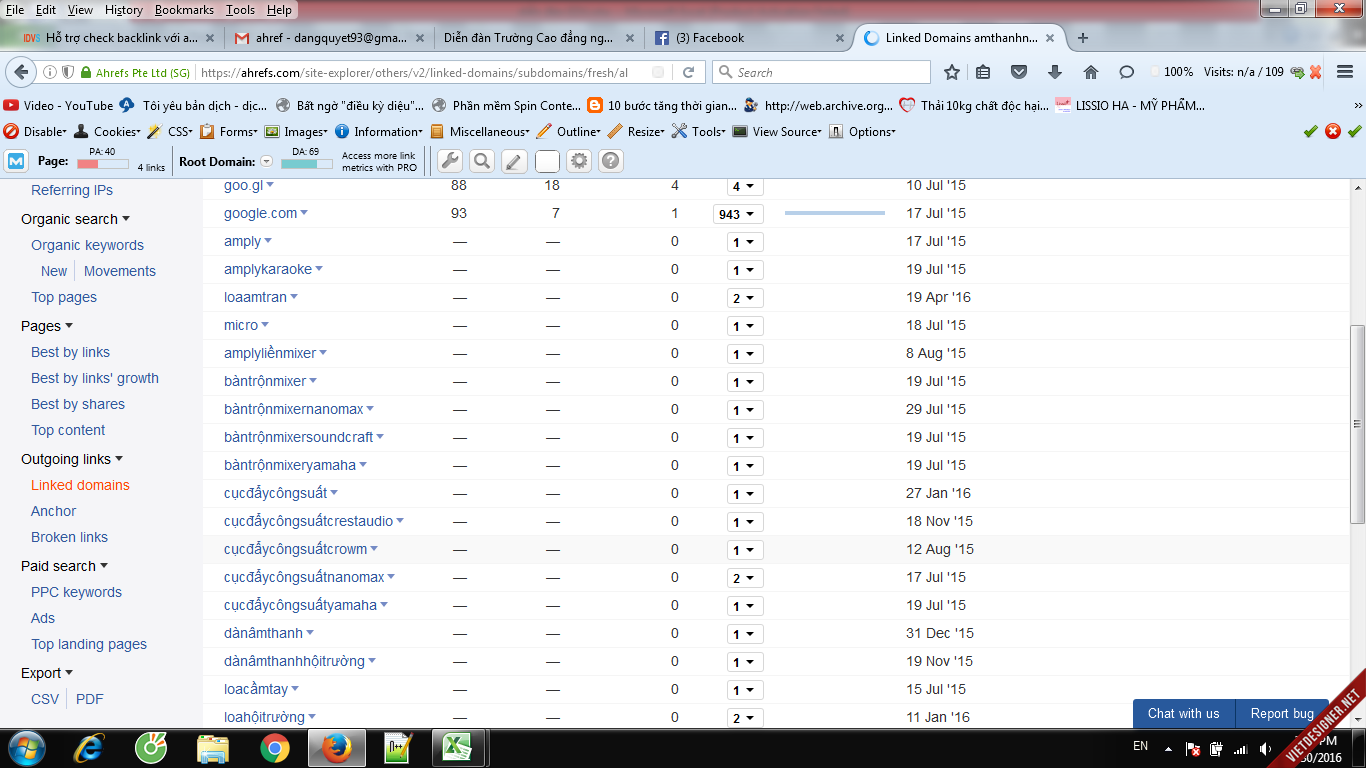1366x768 pixels.
Task: Bookmark this page with the star icon
Action: (952, 72)
